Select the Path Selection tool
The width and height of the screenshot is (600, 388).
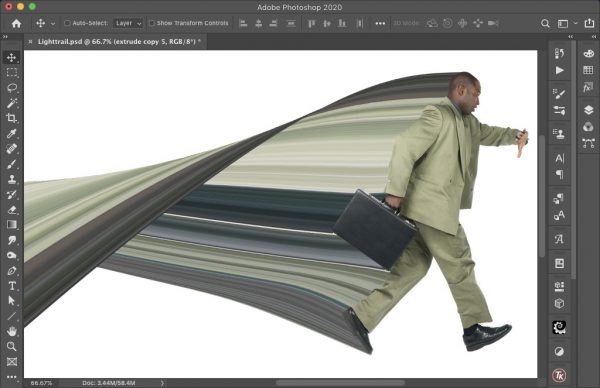click(11, 301)
